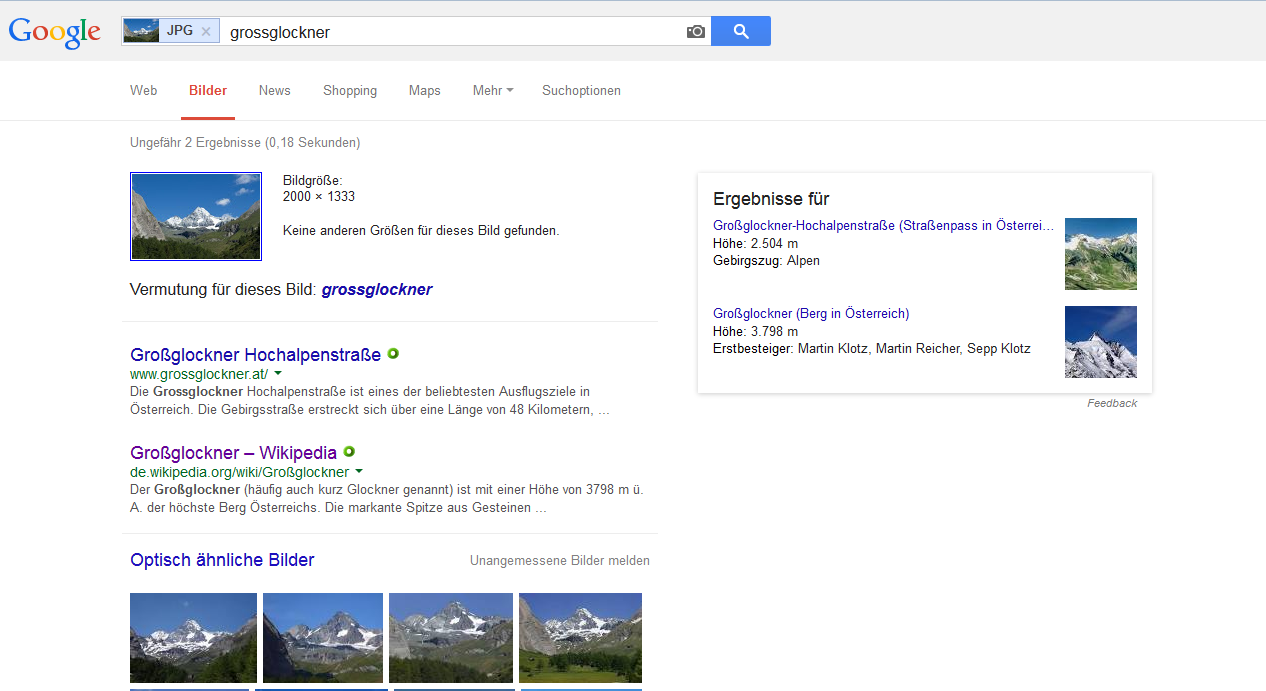Screen dimensions: 1266x691
Task: Click Großglockner (Berg in Österreich) link
Action: point(811,314)
